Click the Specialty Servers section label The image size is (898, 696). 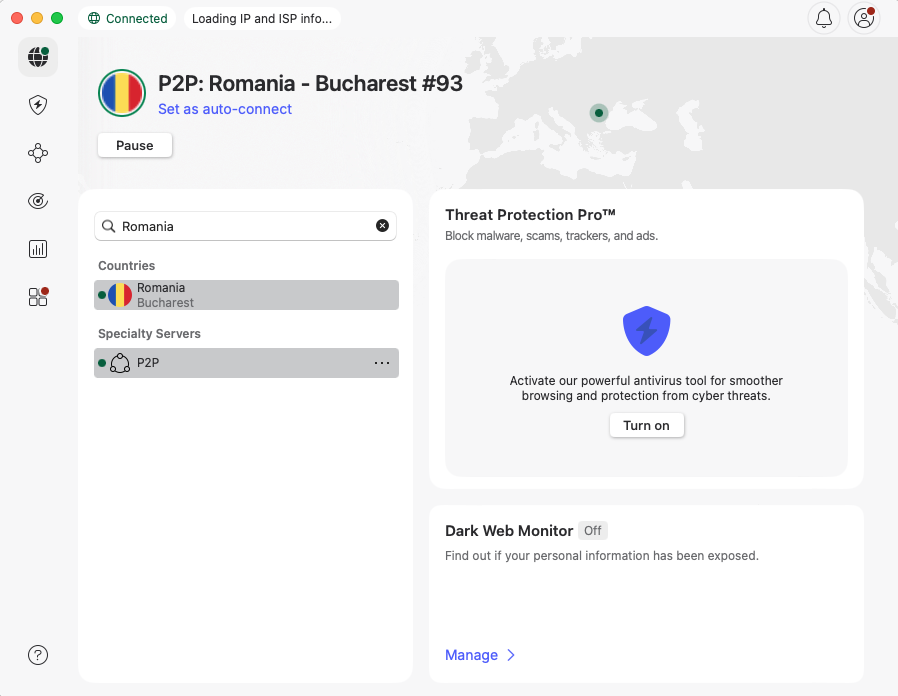point(149,333)
